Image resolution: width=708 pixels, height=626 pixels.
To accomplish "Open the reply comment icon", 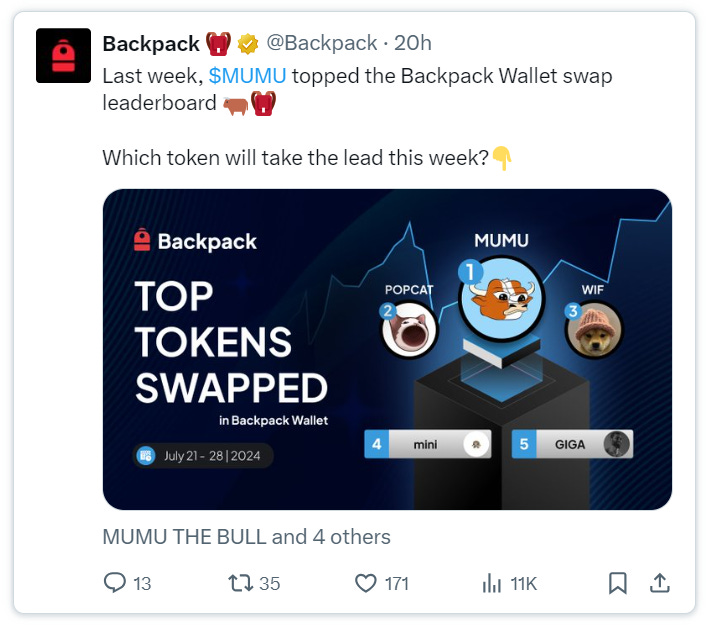I will [115, 583].
